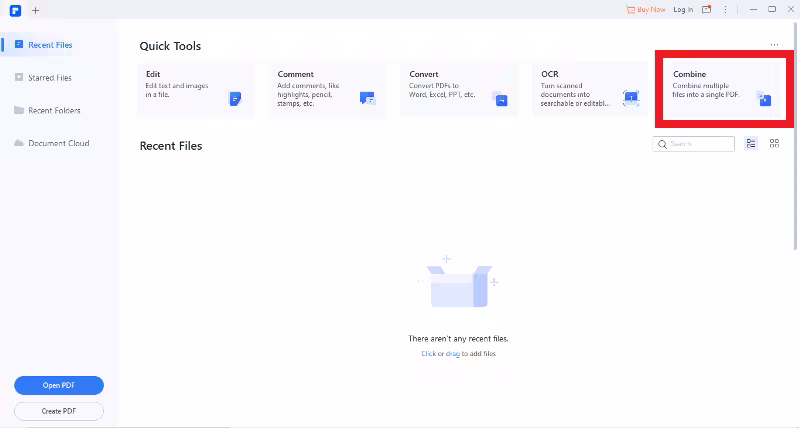Start the OCR quick tool
Screen dimensions: 800x428
(590, 90)
